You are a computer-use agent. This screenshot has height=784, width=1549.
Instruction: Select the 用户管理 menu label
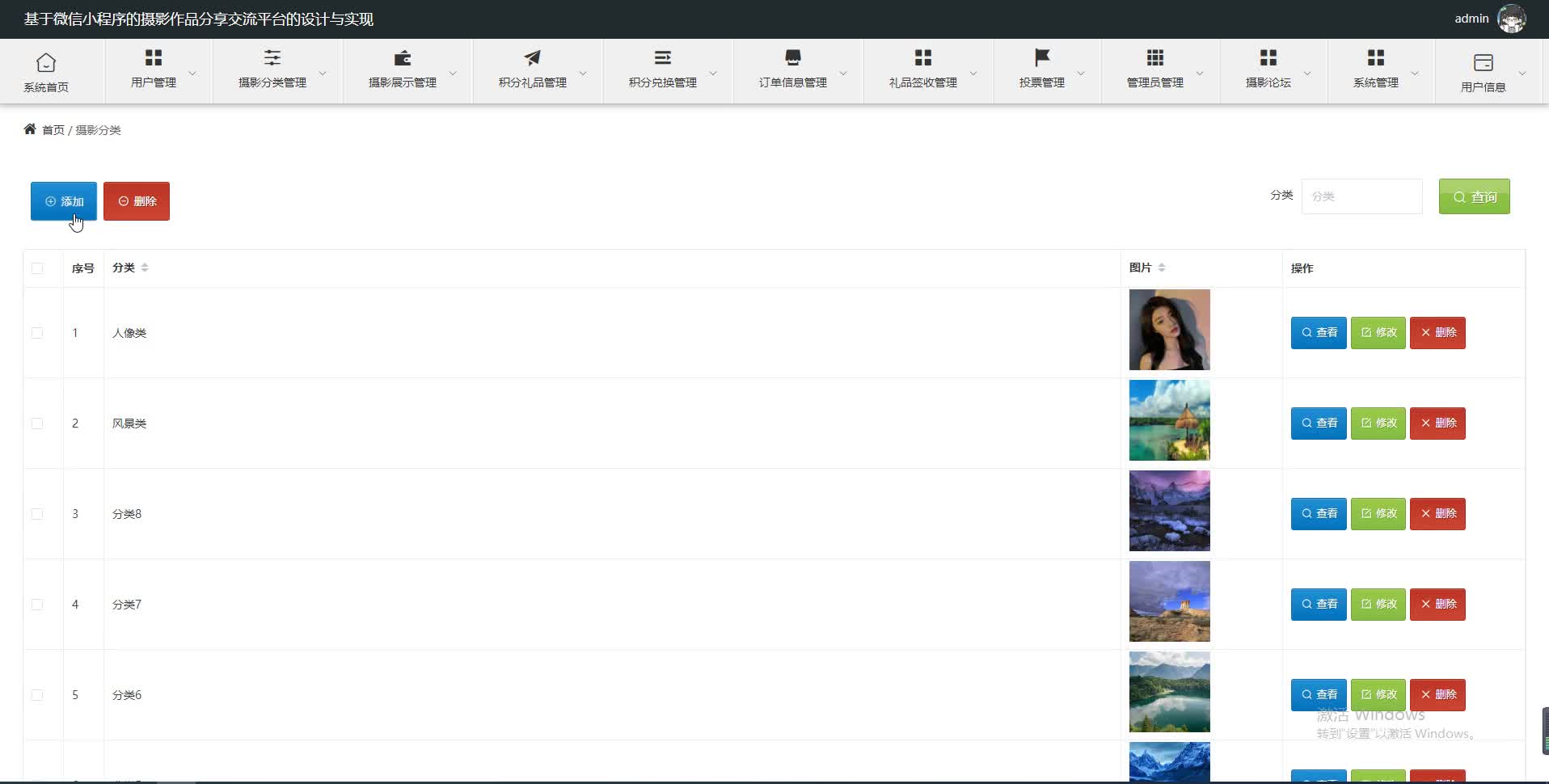[154, 82]
